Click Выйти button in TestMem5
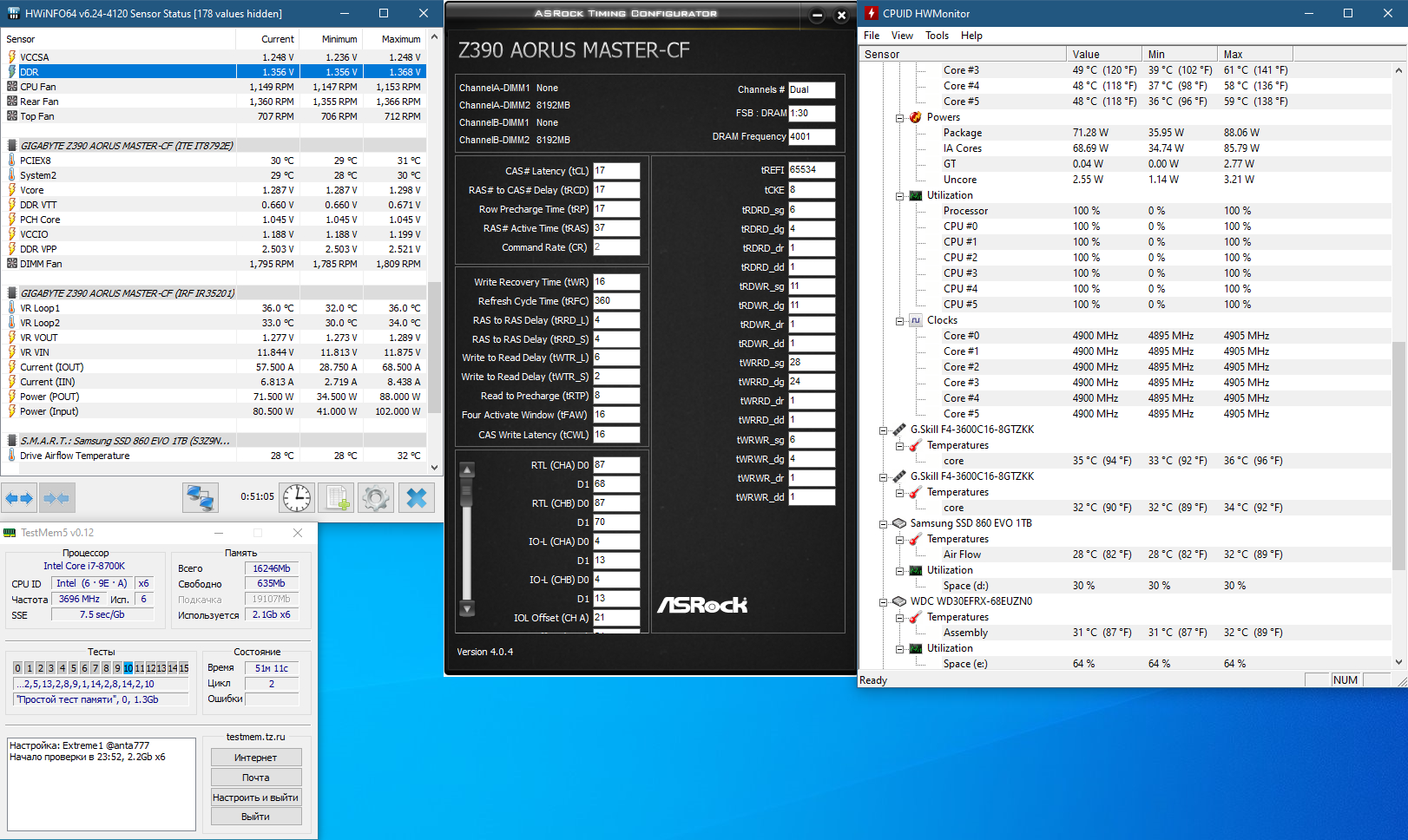The image size is (1408, 840). pos(256,817)
